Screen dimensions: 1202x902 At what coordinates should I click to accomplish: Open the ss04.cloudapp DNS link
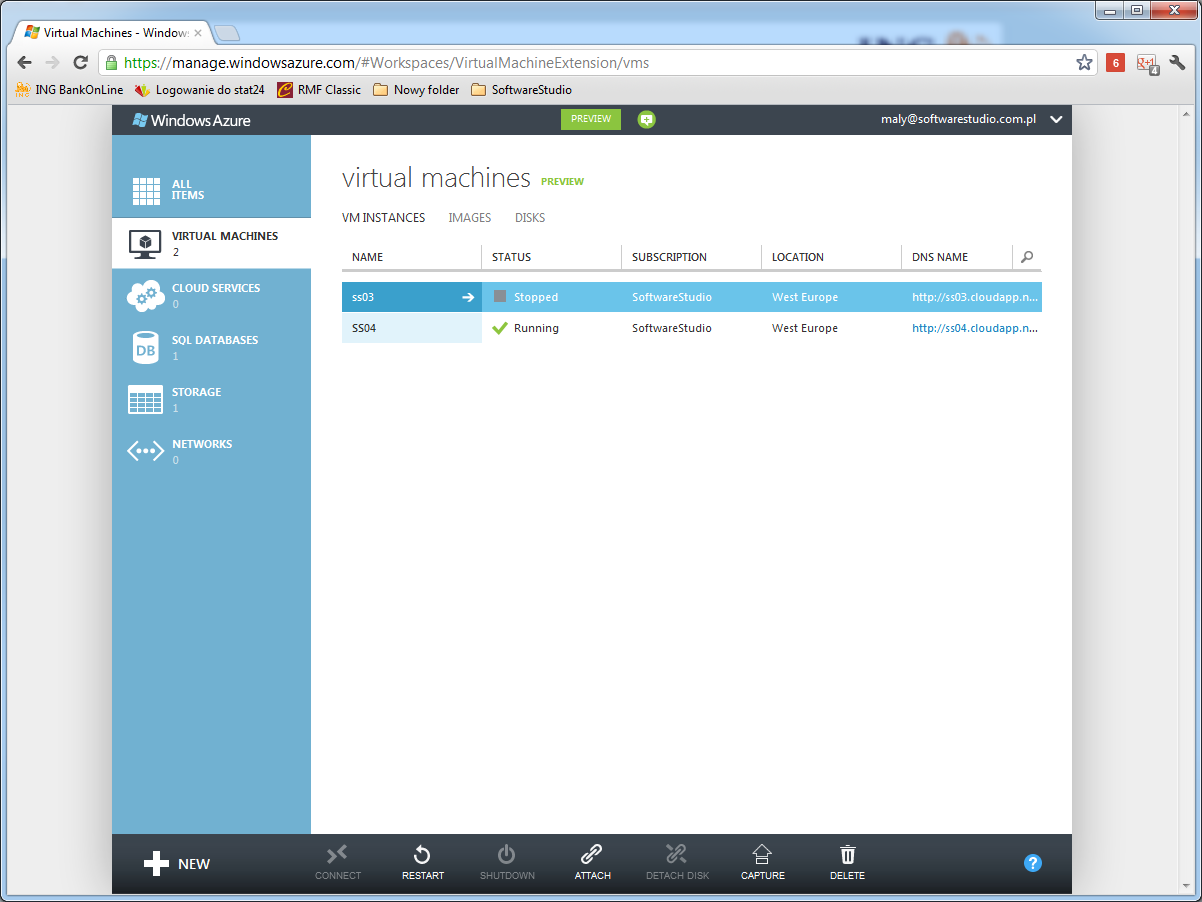[x=975, y=328]
